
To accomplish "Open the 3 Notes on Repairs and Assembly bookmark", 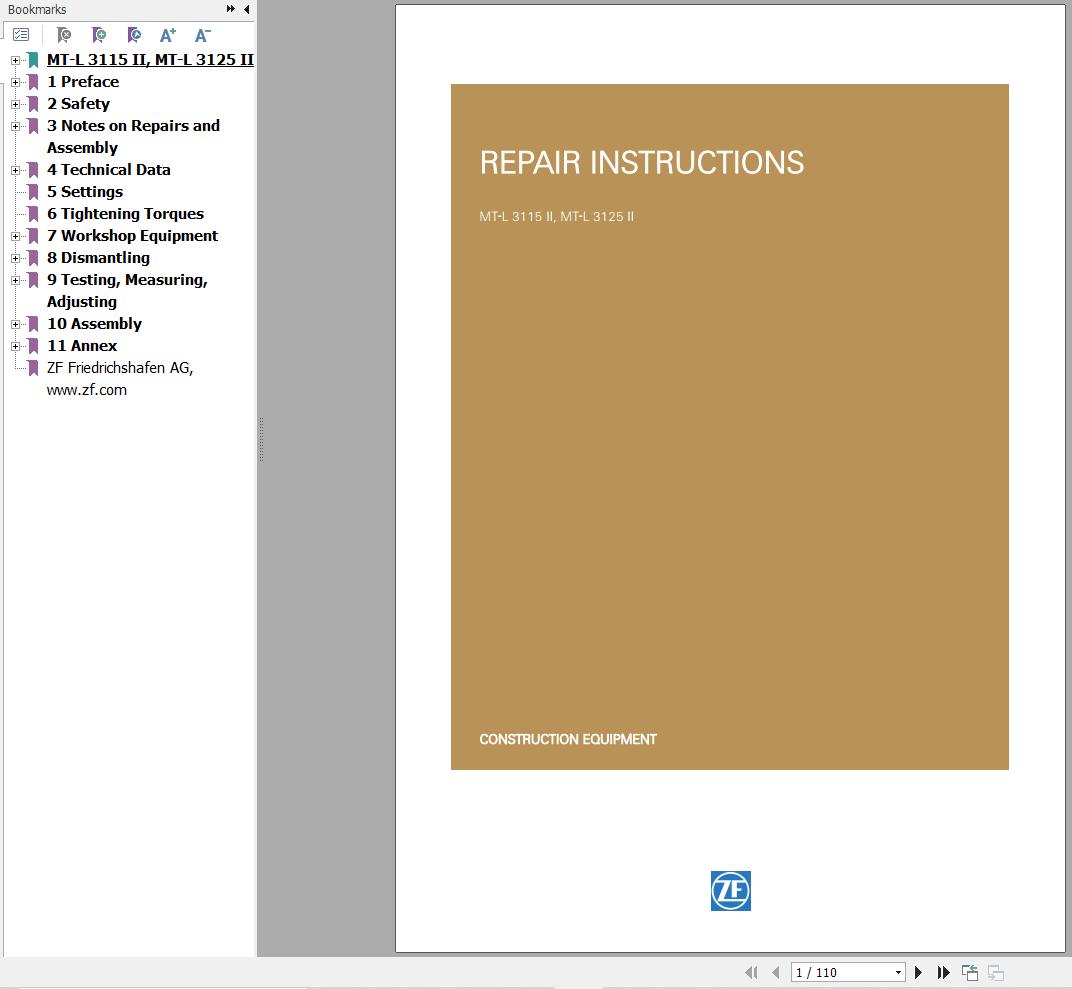I will click(133, 137).
